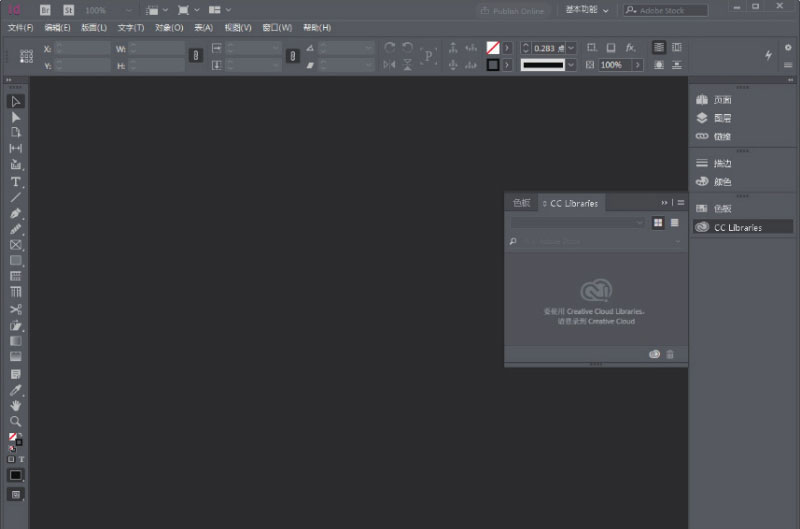Image resolution: width=800 pixels, height=529 pixels.
Task: Switch CC Libraries to grid view
Action: [x=658, y=223]
